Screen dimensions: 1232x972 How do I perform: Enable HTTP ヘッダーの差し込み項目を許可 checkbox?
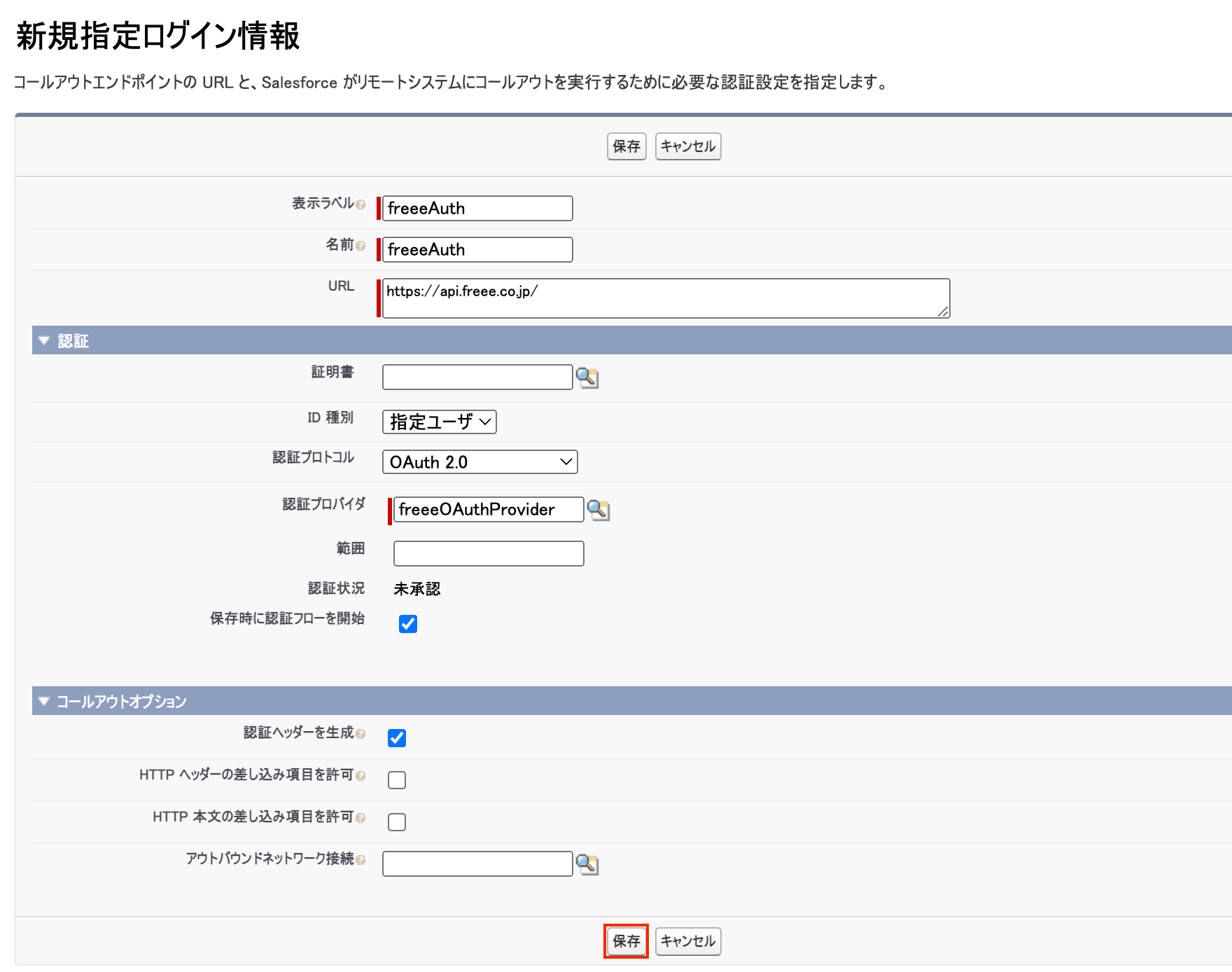[397, 780]
